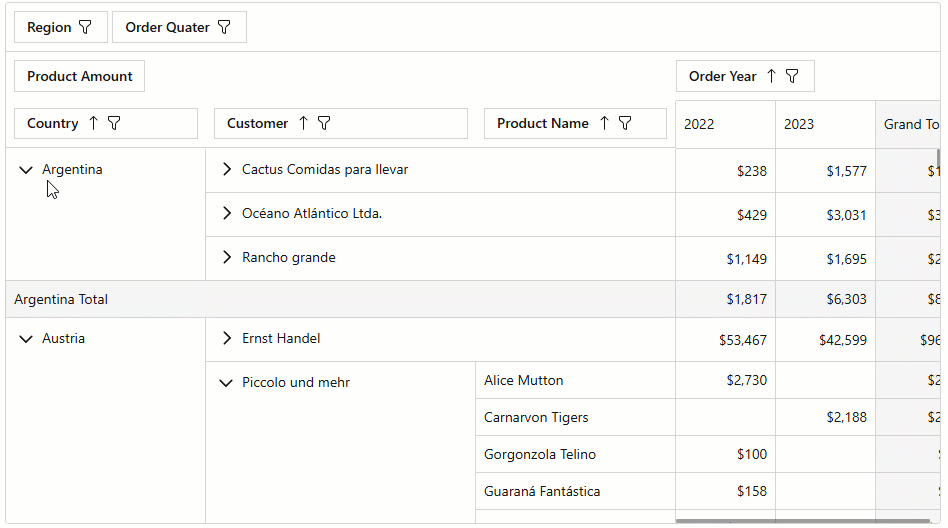Expand Cactus Comidas para llevar customer
This screenshot has height=528, width=948.
227,170
